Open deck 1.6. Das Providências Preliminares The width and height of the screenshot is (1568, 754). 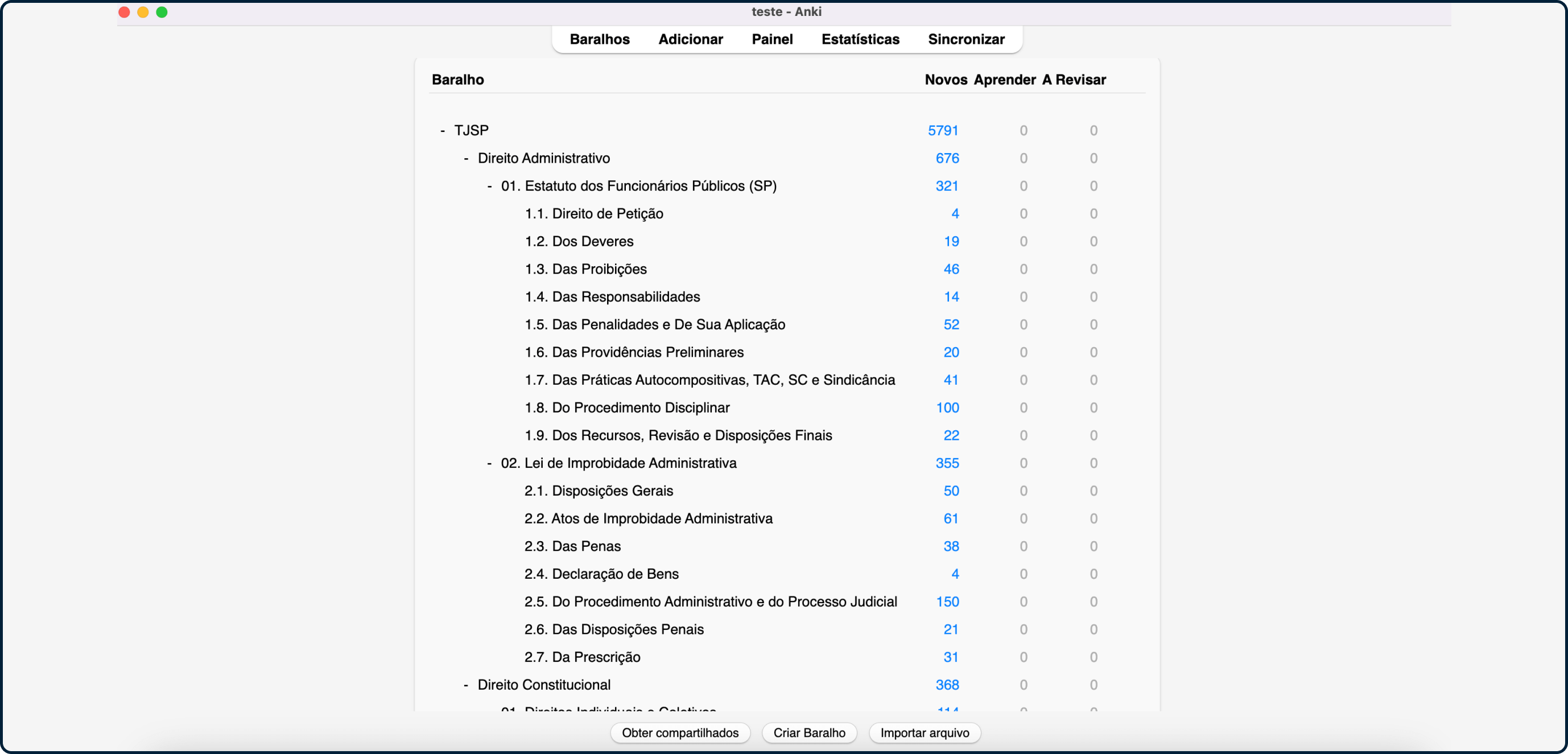point(634,352)
